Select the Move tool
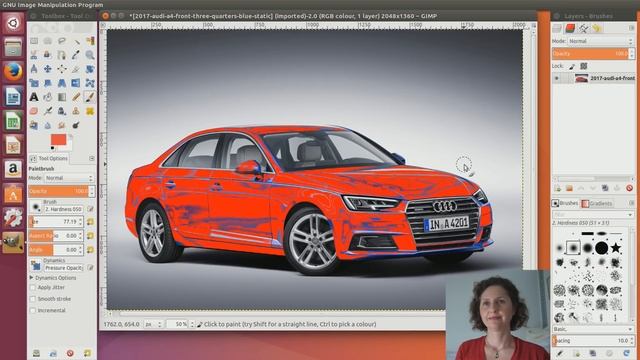Viewport: 640px width, 360px height. pos(48,69)
